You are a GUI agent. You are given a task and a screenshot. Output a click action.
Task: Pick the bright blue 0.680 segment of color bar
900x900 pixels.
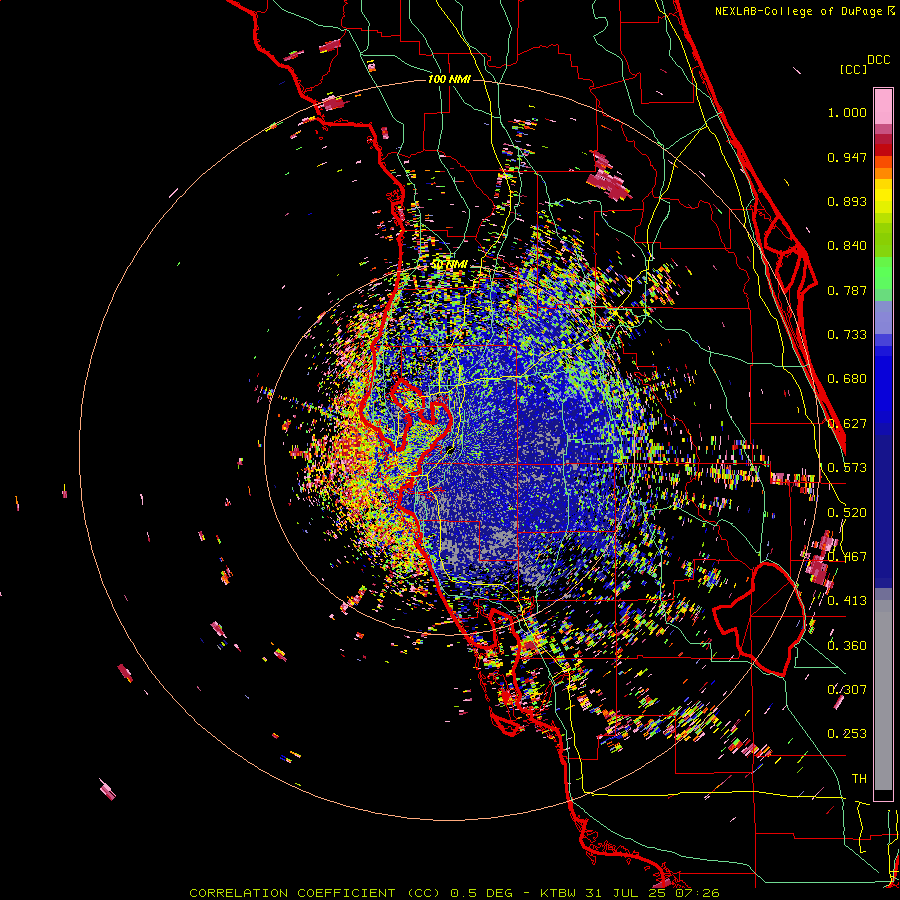coord(883,385)
